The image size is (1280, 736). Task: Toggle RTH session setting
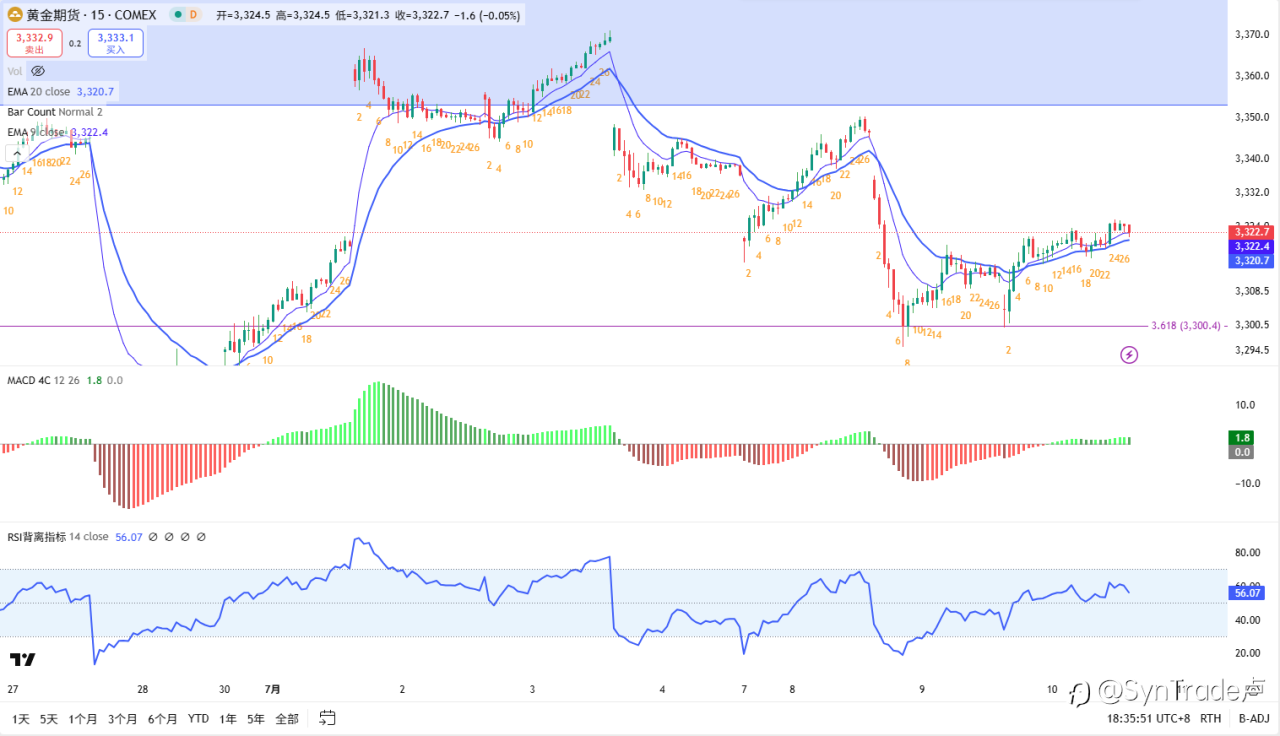[x=1210, y=718]
